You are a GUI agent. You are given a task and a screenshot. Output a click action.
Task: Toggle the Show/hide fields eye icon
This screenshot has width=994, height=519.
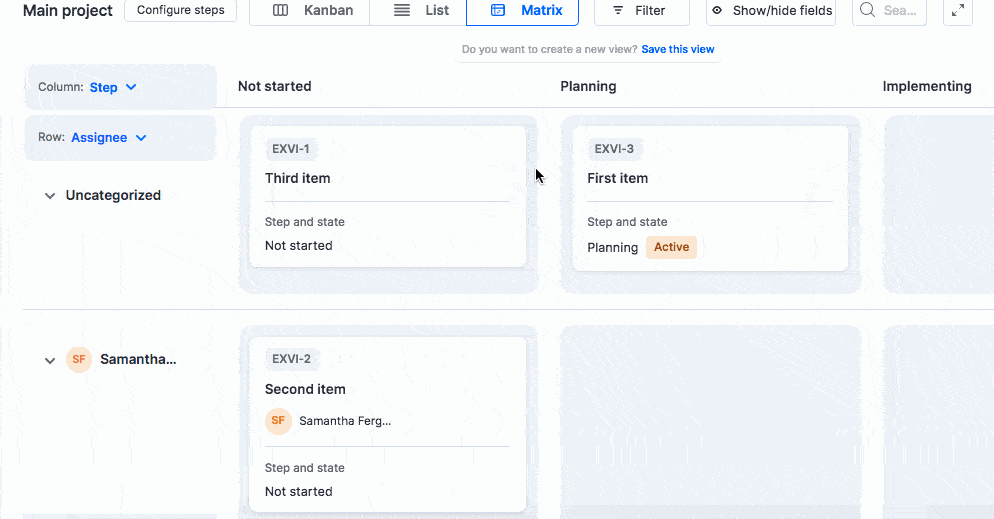coord(717,10)
